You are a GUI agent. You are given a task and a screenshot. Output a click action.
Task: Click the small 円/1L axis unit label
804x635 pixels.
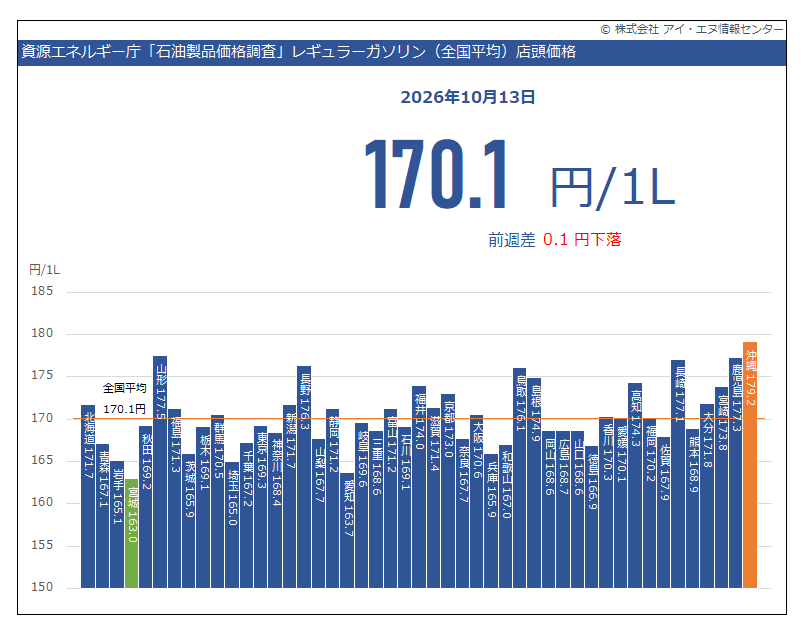coord(44,270)
